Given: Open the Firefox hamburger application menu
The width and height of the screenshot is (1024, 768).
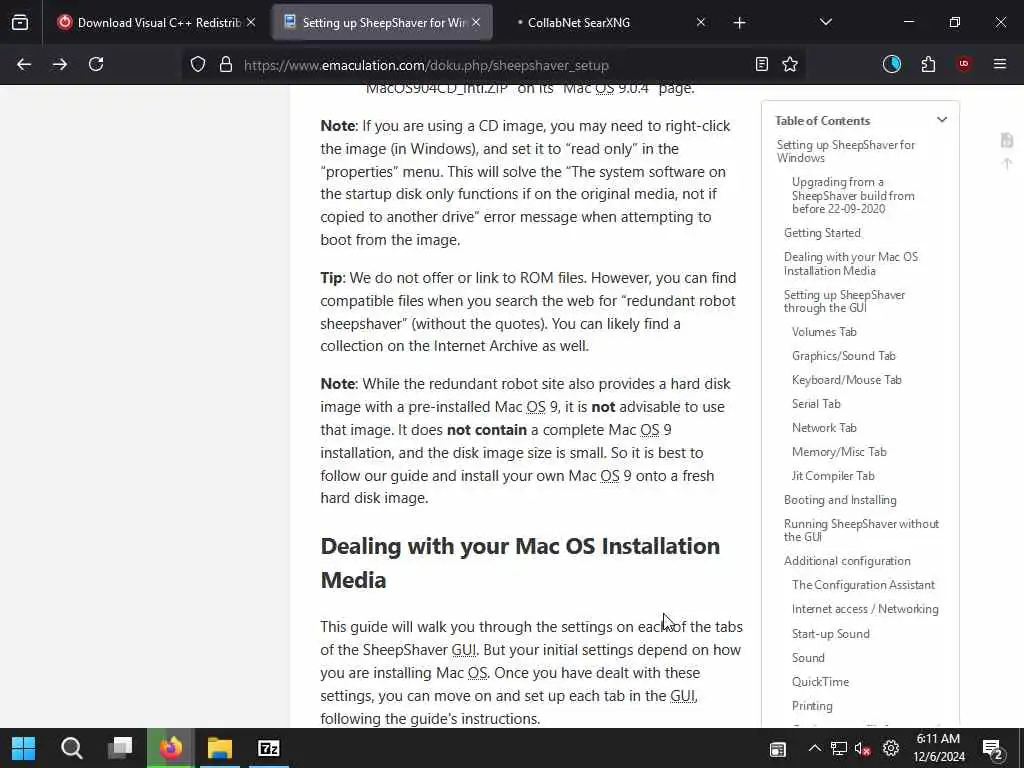Looking at the screenshot, I should point(1000,64).
